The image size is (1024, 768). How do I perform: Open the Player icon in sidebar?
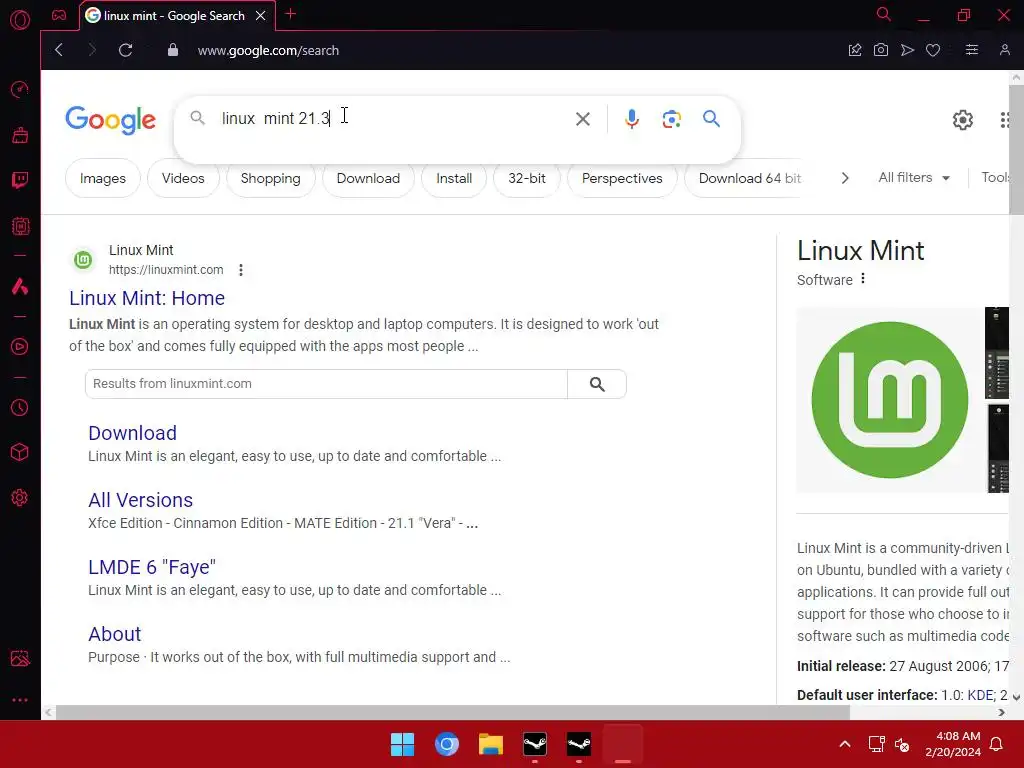20,346
